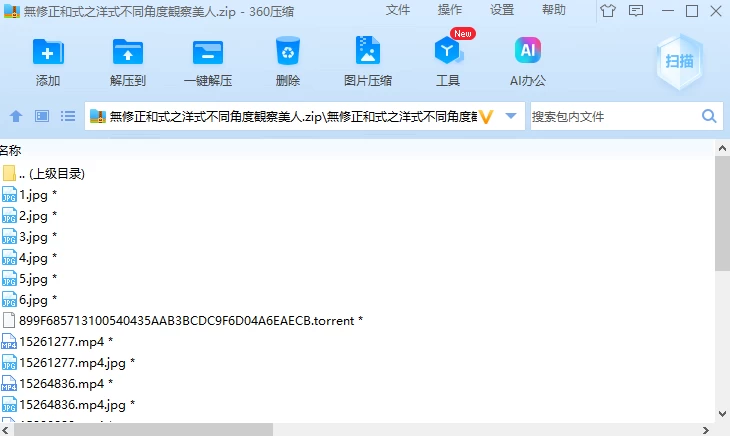This screenshot has width=730, height=436.
Task: Open the 设置 menu
Action: pos(502,10)
